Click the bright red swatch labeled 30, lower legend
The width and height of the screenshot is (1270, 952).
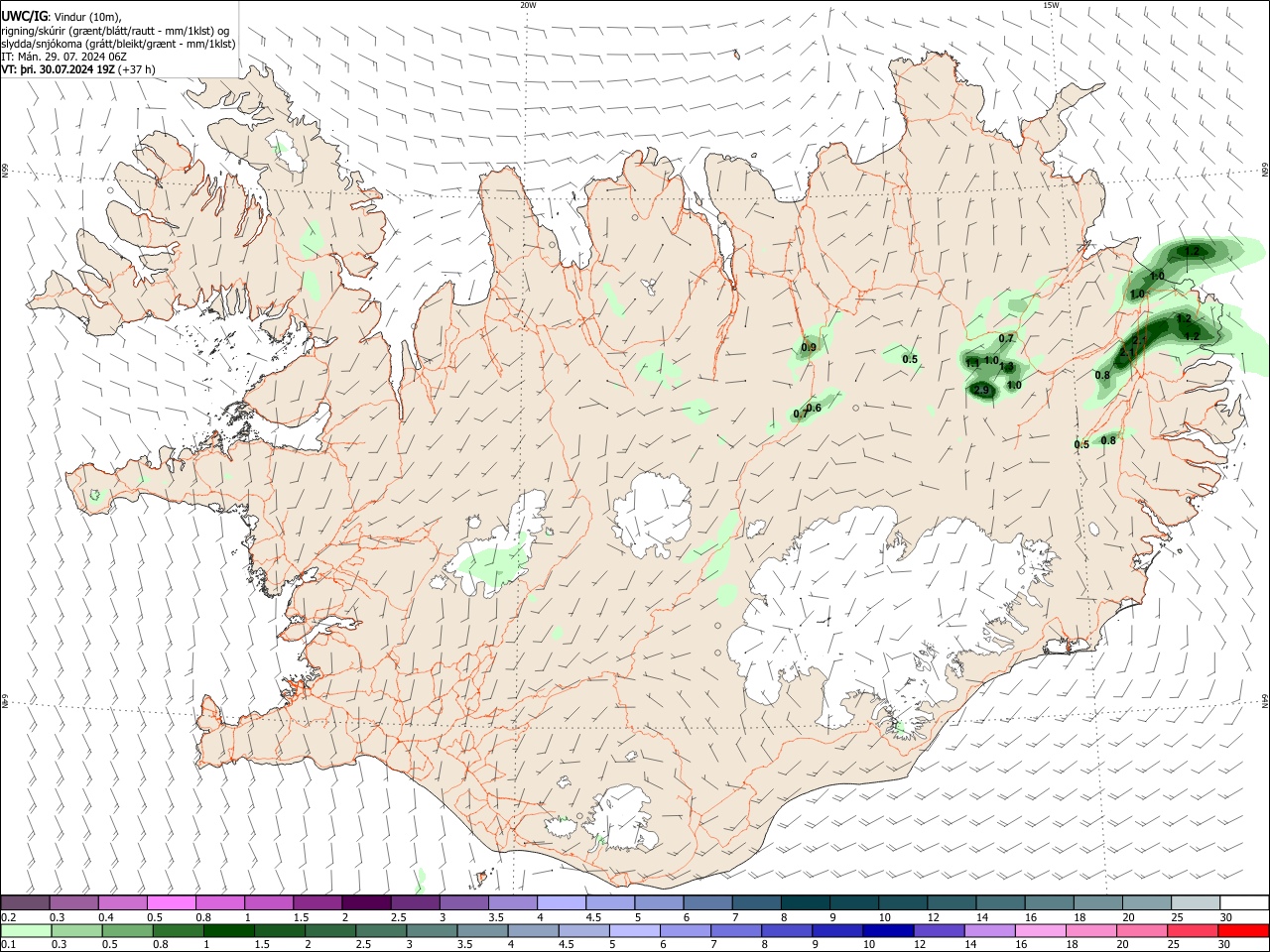(x=1243, y=931)
